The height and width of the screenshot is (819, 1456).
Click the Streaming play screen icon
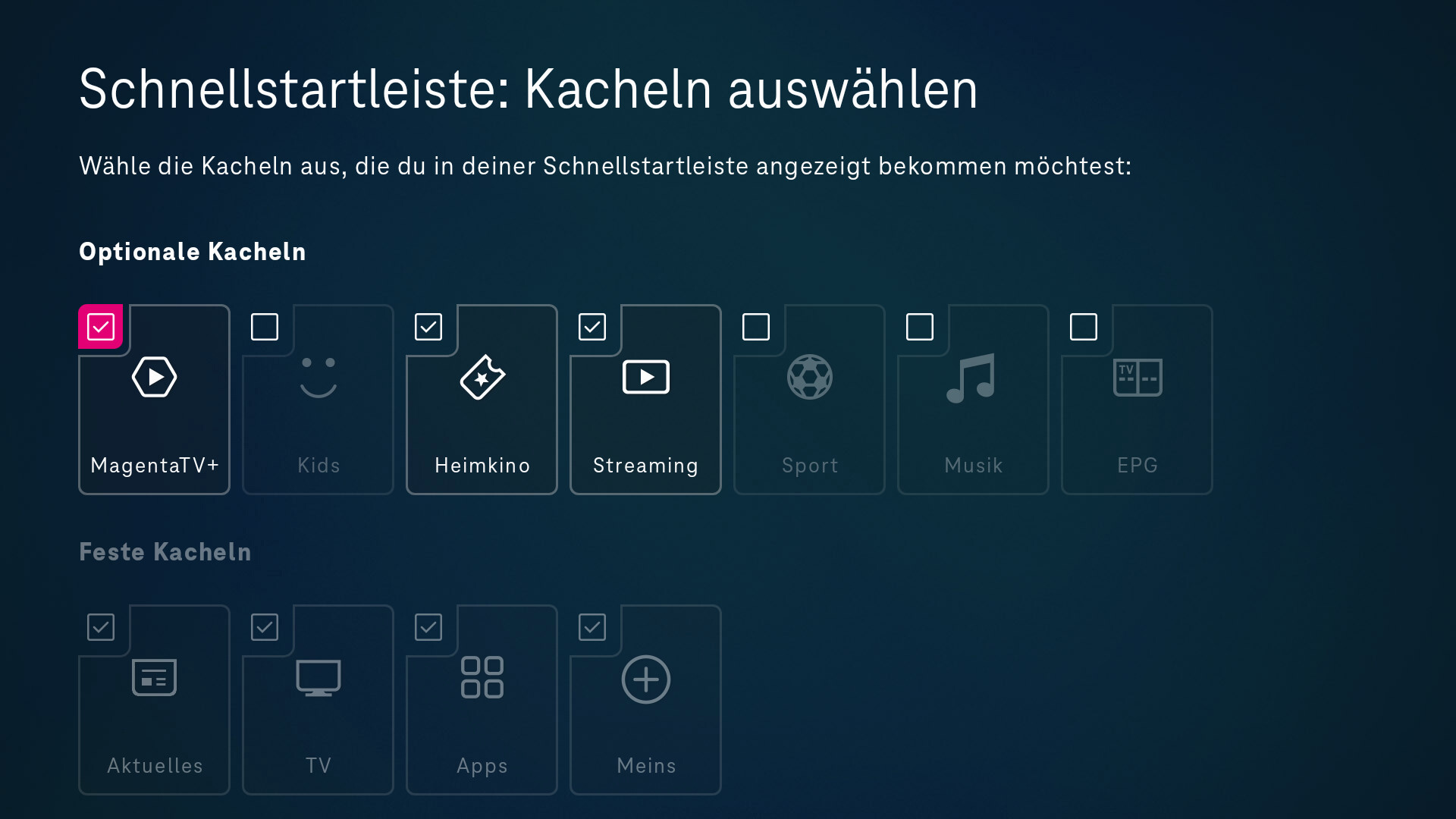[646, 377]
